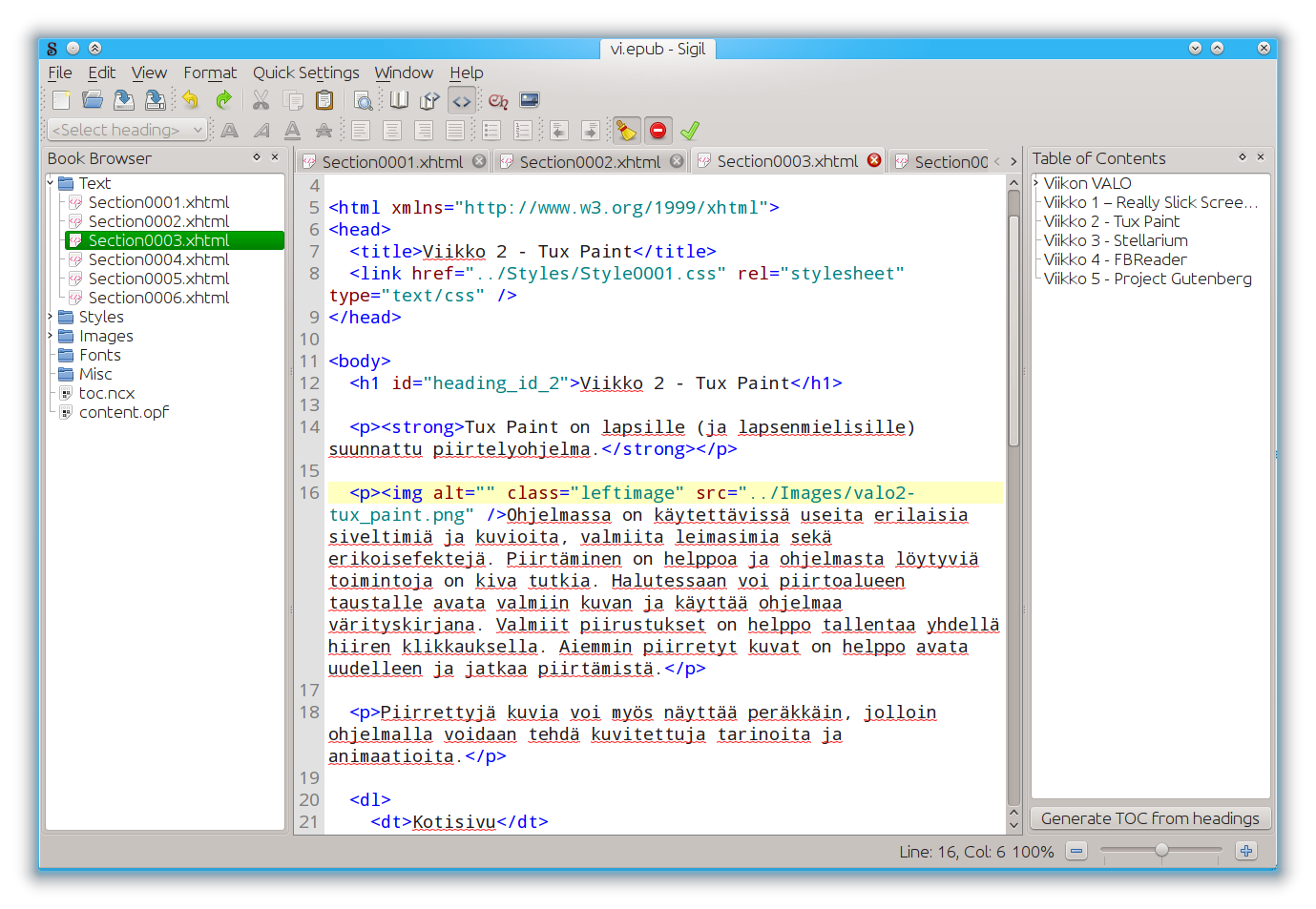Click the Sigil app icon in titlebar

(52, 49)
